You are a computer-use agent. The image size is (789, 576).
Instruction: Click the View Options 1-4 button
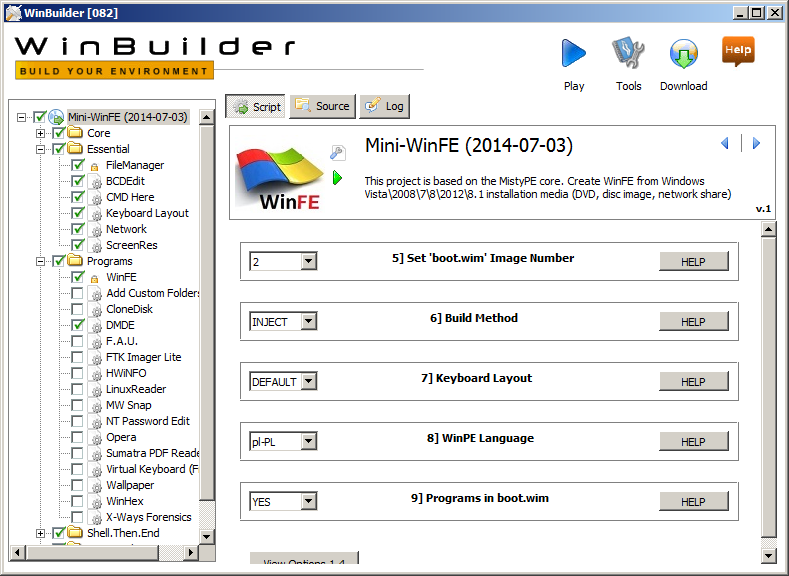304,558
